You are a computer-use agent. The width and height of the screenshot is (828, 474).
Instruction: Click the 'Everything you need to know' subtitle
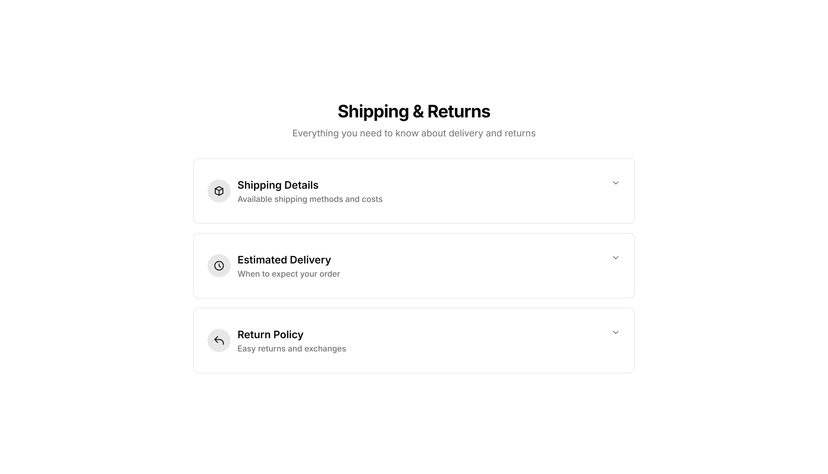click(414, 133)
